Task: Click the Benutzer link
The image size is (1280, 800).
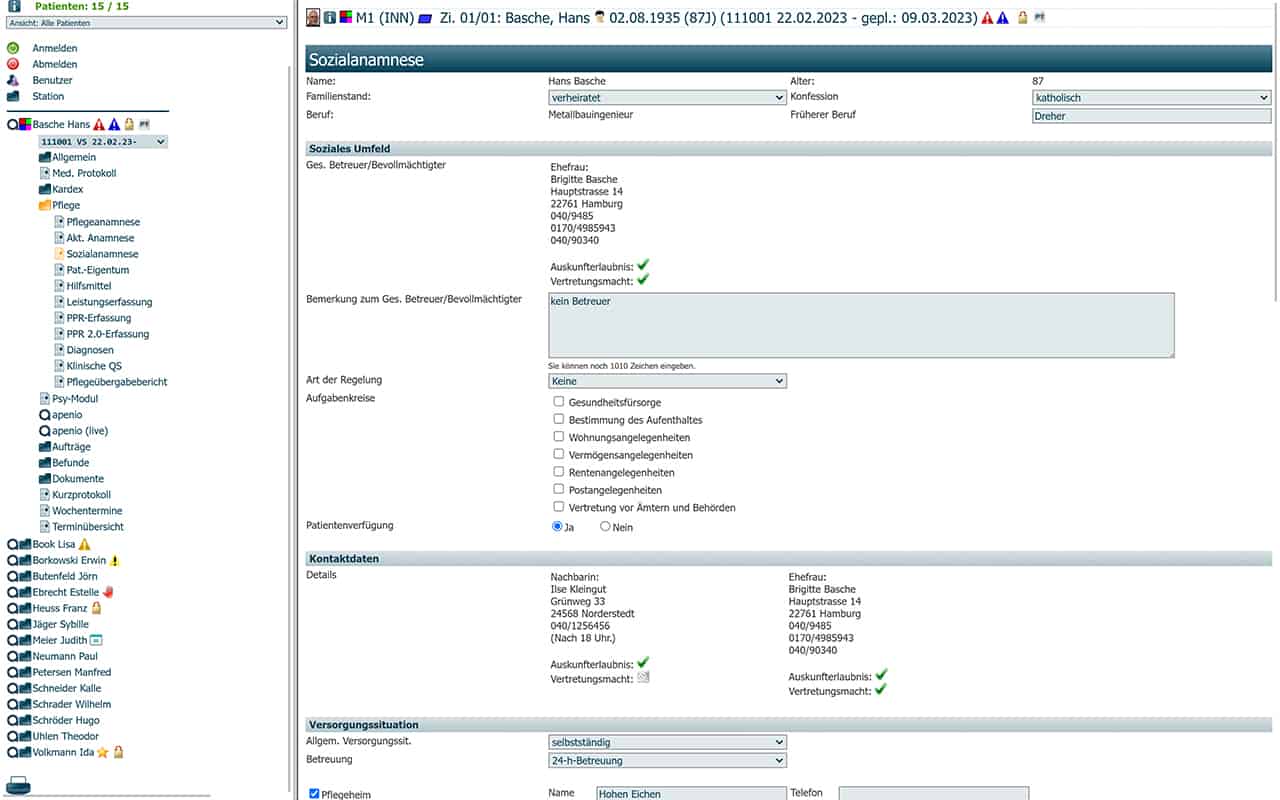Action: pos(52,80)
